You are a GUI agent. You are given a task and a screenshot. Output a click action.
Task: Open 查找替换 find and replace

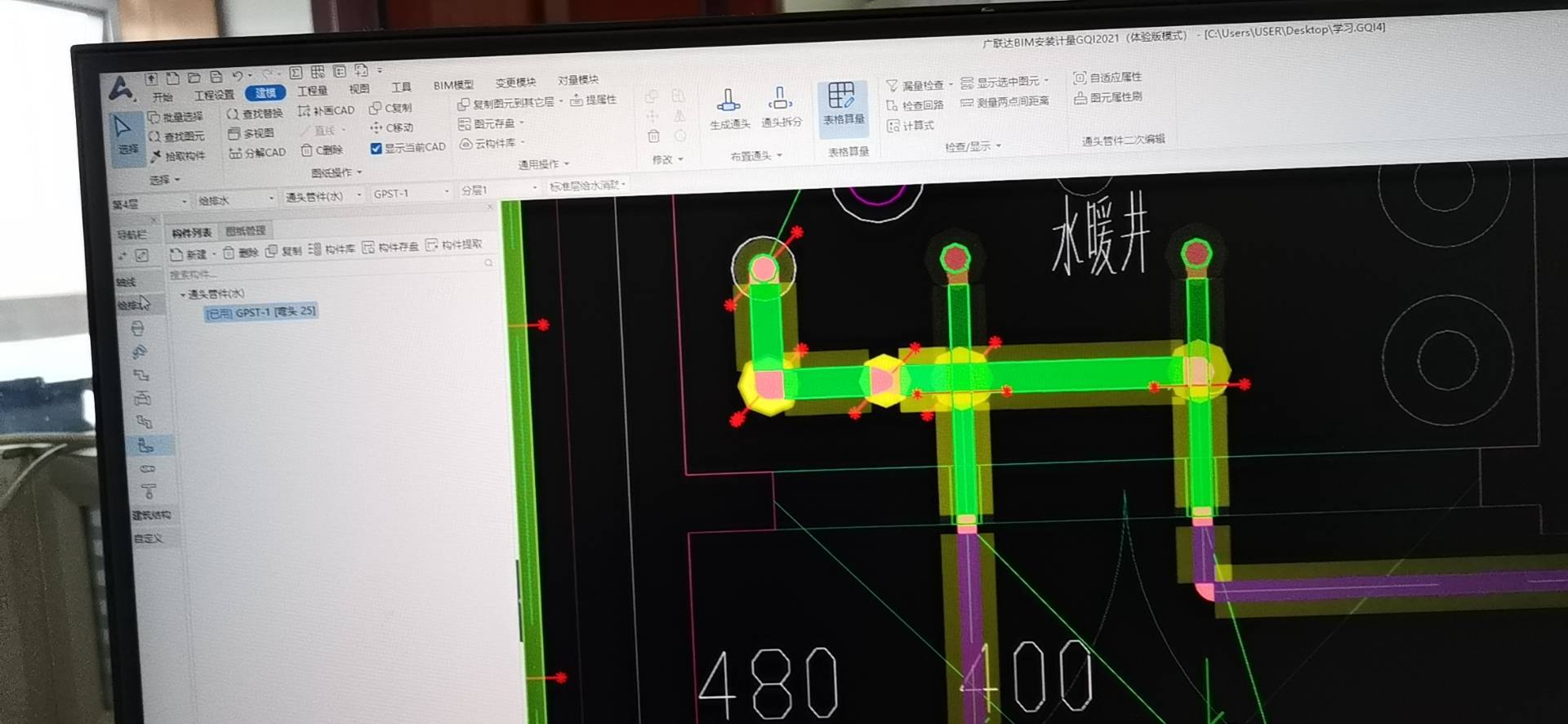coord(255,114)
